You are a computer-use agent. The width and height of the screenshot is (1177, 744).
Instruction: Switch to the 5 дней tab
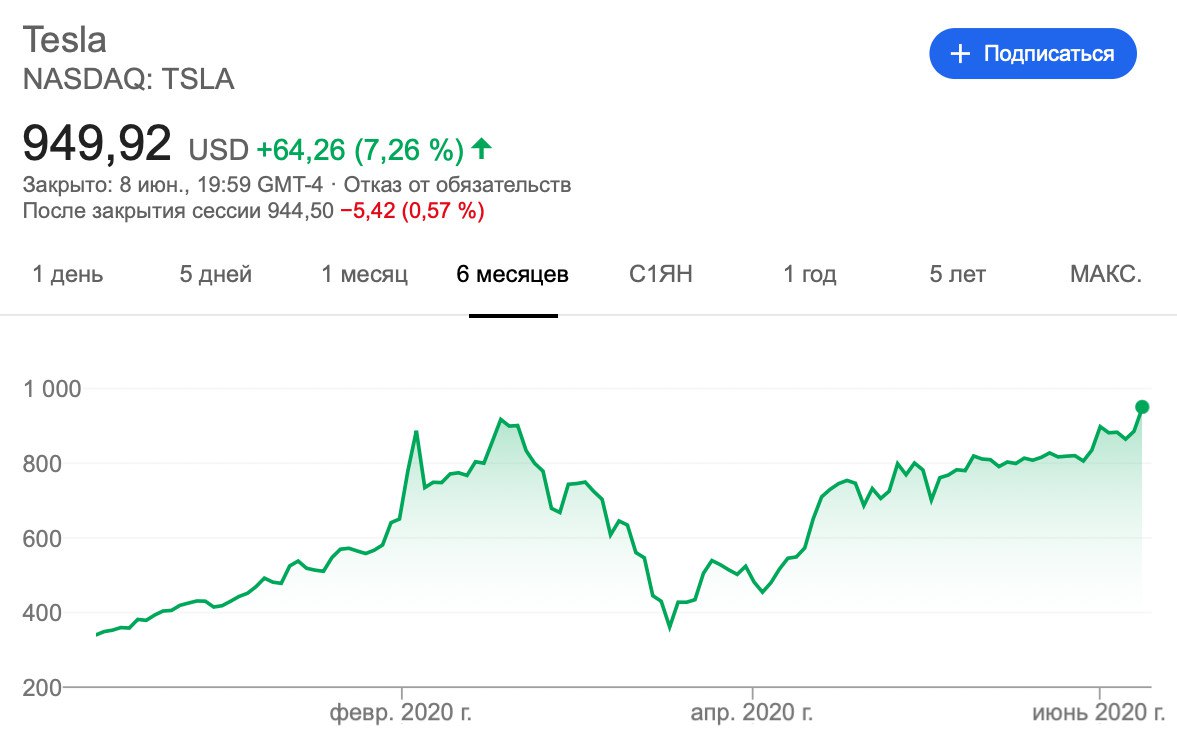tap(216, 274)
